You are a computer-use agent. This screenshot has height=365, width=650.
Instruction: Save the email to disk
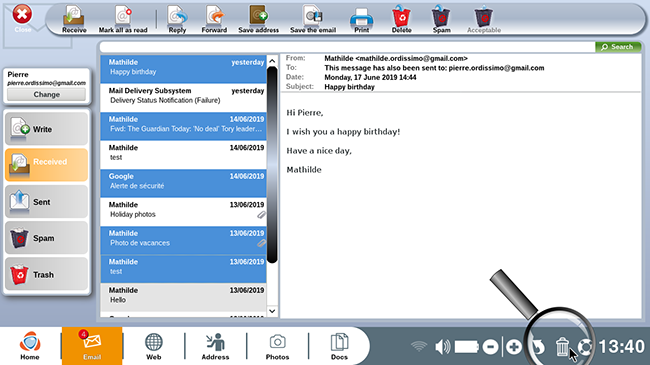coord(313,19)
